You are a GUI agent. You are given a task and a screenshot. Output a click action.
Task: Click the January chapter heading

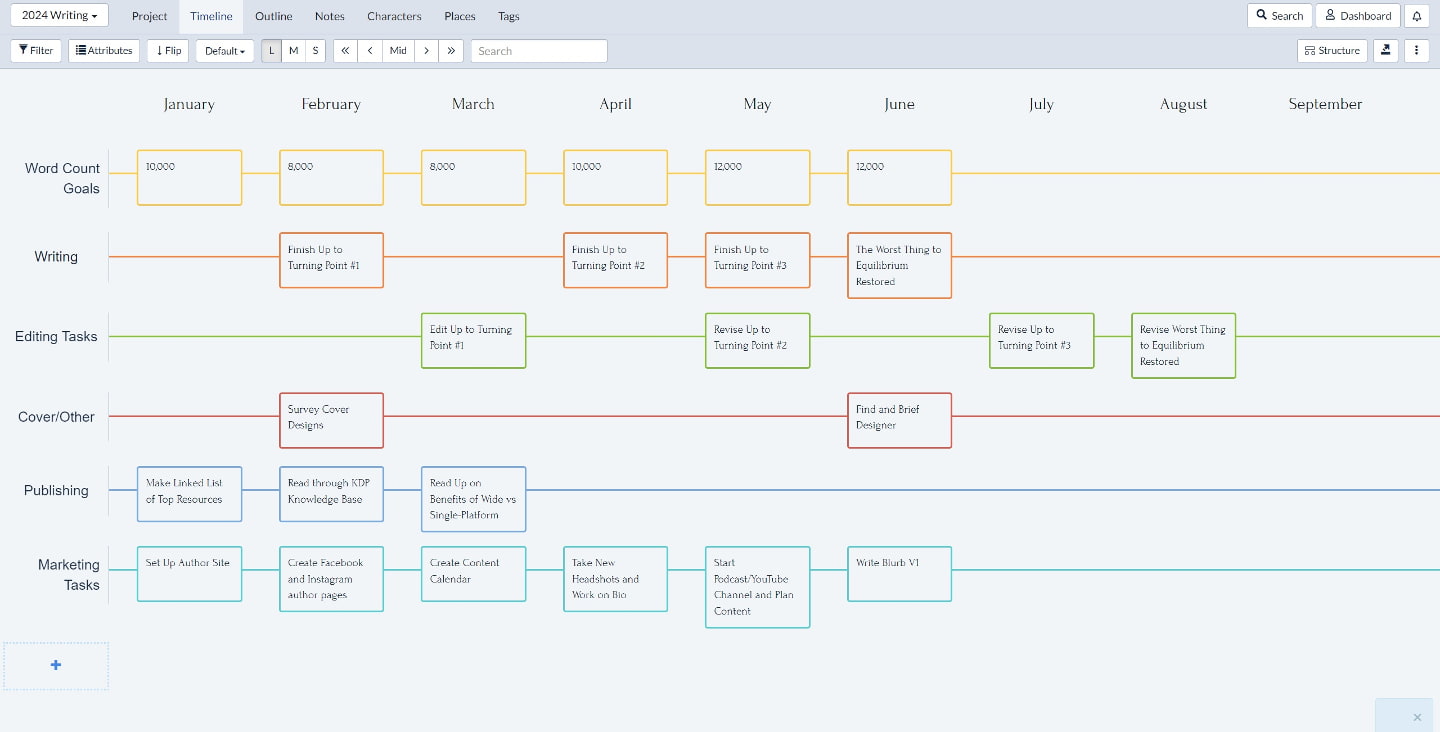coord(189,104)
